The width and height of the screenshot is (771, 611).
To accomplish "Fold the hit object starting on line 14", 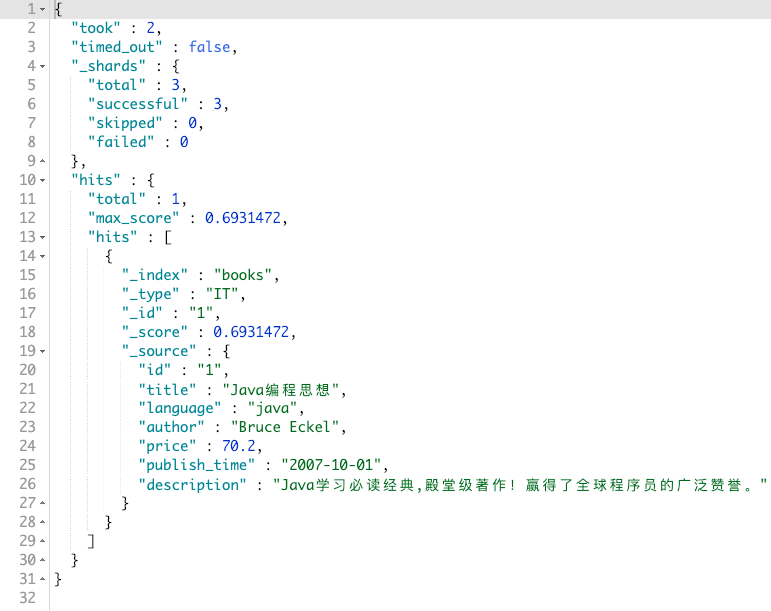I will (43, 257).
